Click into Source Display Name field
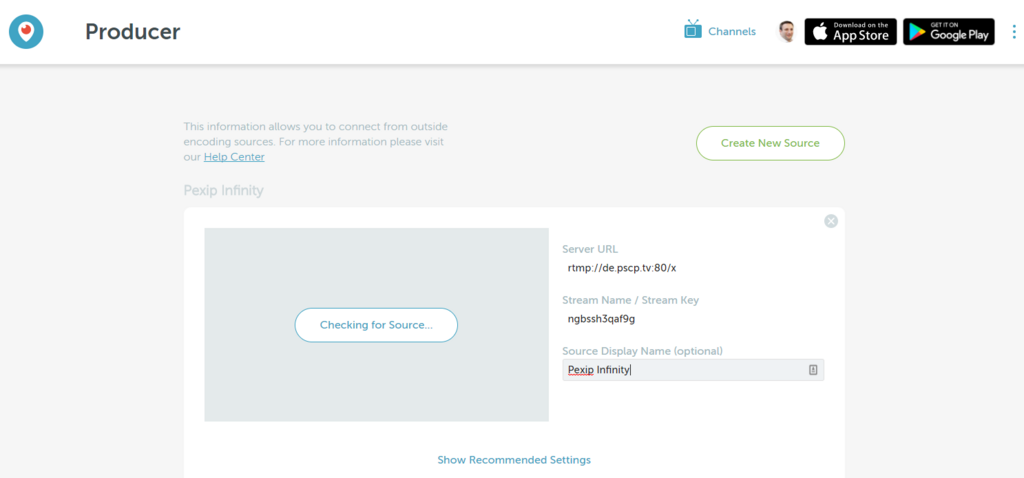 pos(693,370)
